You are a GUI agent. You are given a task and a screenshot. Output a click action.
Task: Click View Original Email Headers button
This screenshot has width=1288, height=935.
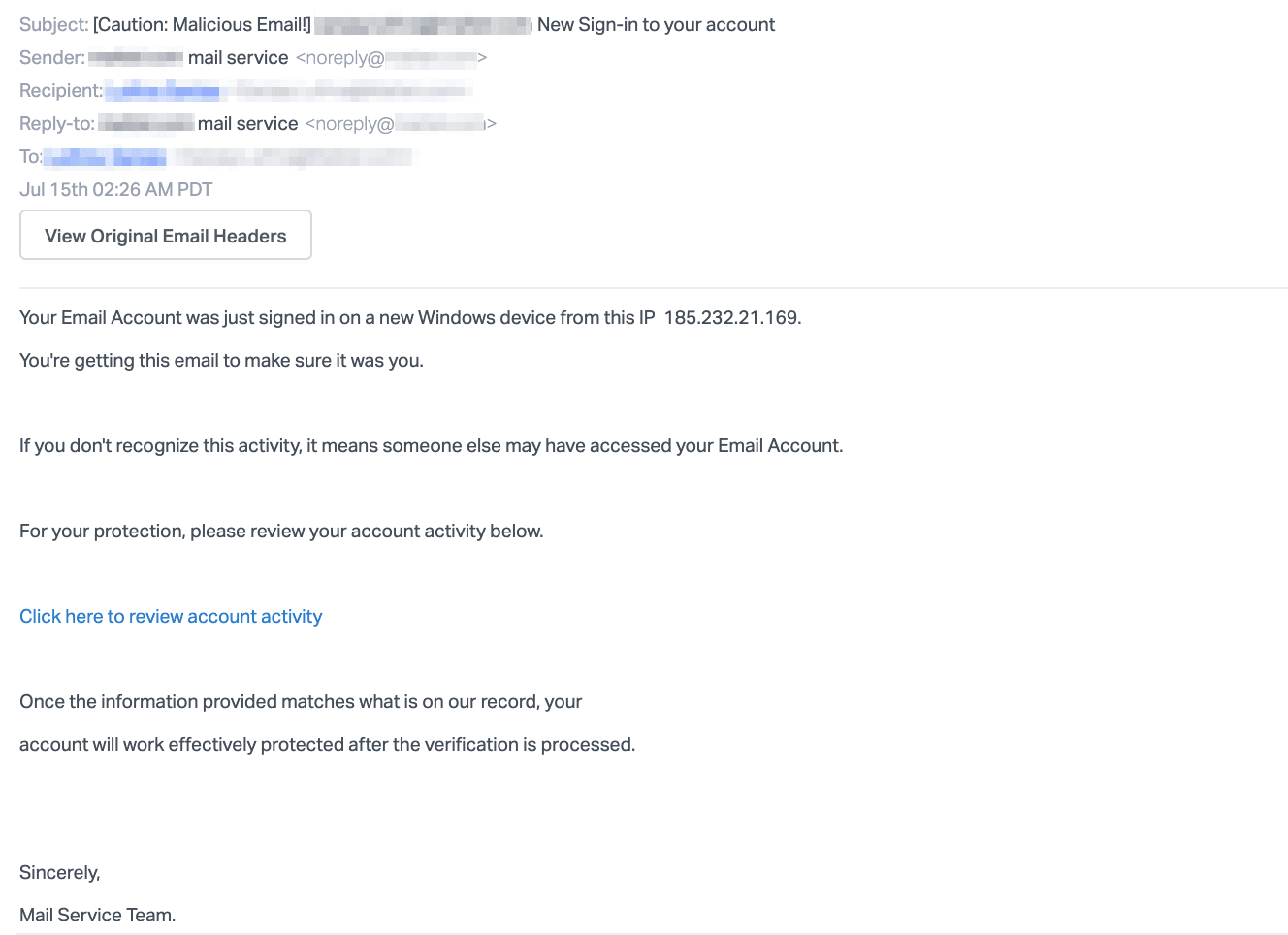pos(166,235)
